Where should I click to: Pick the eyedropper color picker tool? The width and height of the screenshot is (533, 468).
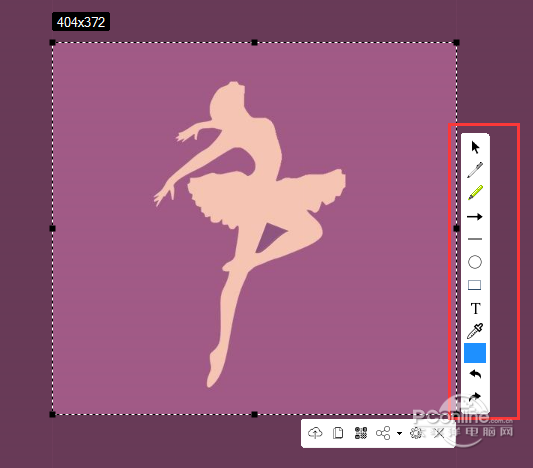475,331
